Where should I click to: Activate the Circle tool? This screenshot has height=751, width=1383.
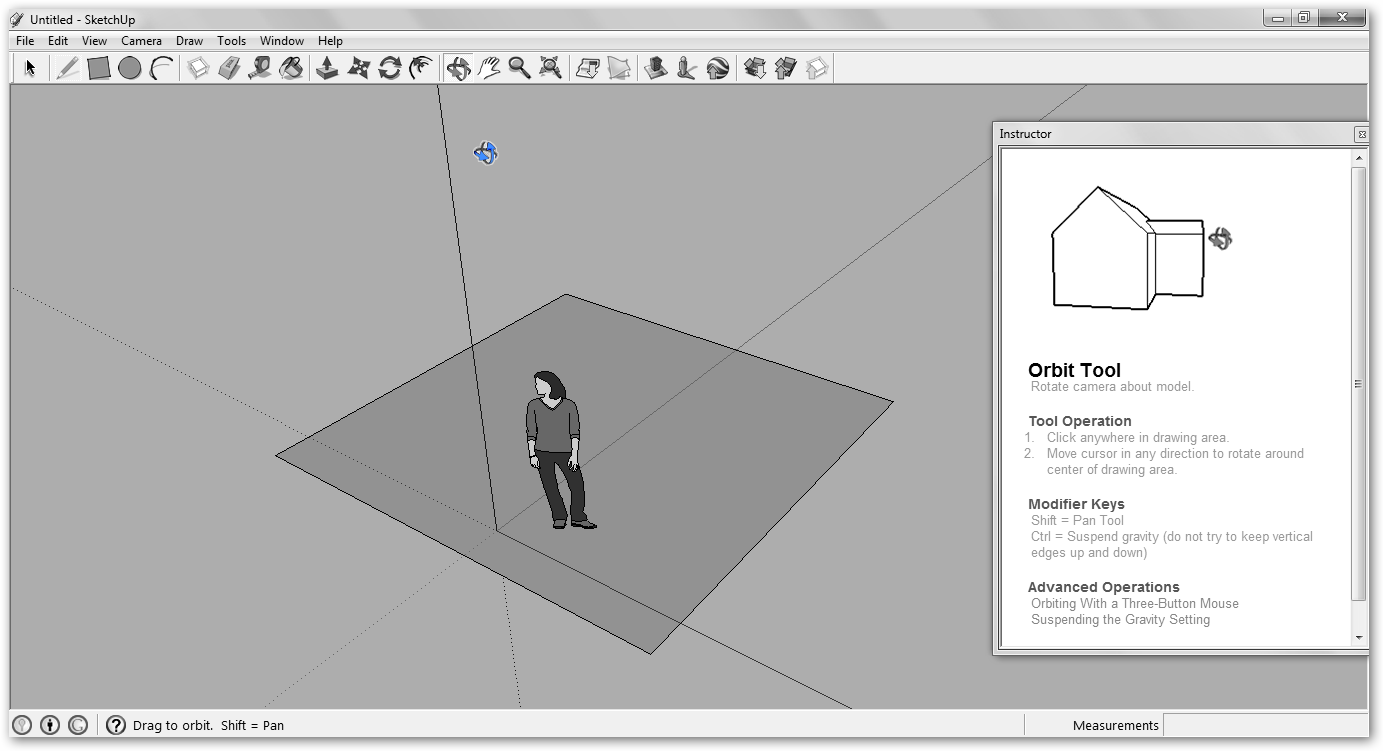(129, 68)
